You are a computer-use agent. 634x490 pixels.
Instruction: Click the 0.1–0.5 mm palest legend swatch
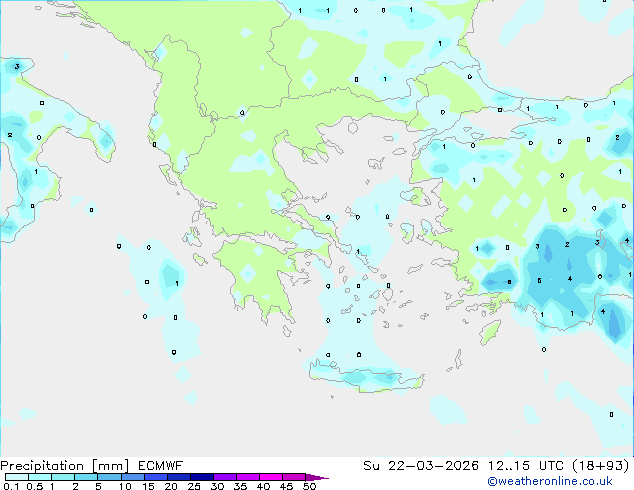[x=17, y=477]
